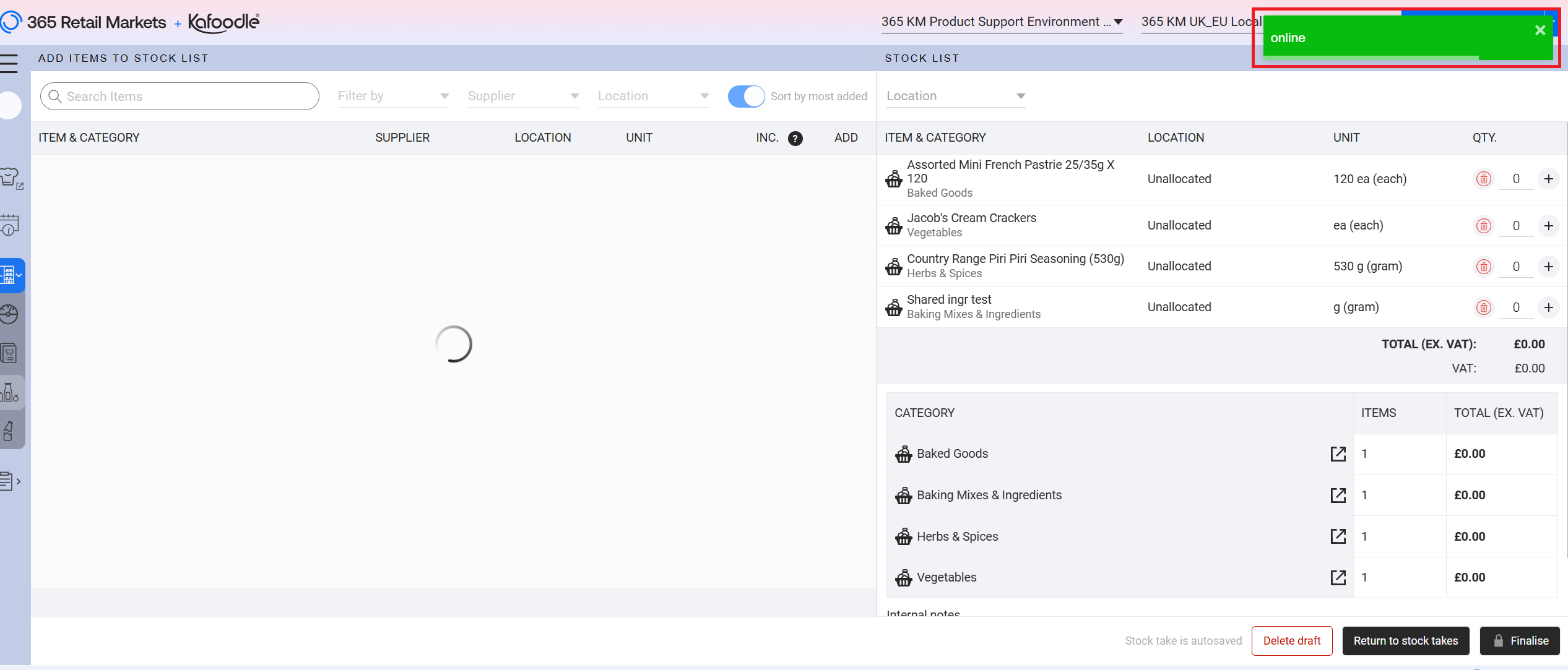Open the Product Support Environment selector

1001,22
